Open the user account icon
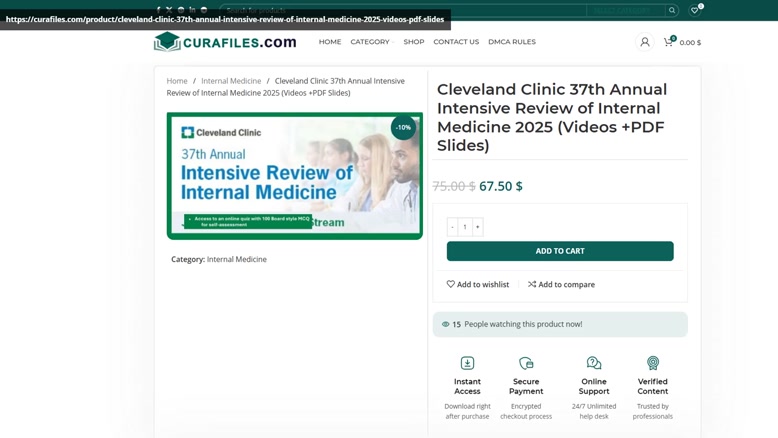Screen dimensions: 778x438 (645, 42)
